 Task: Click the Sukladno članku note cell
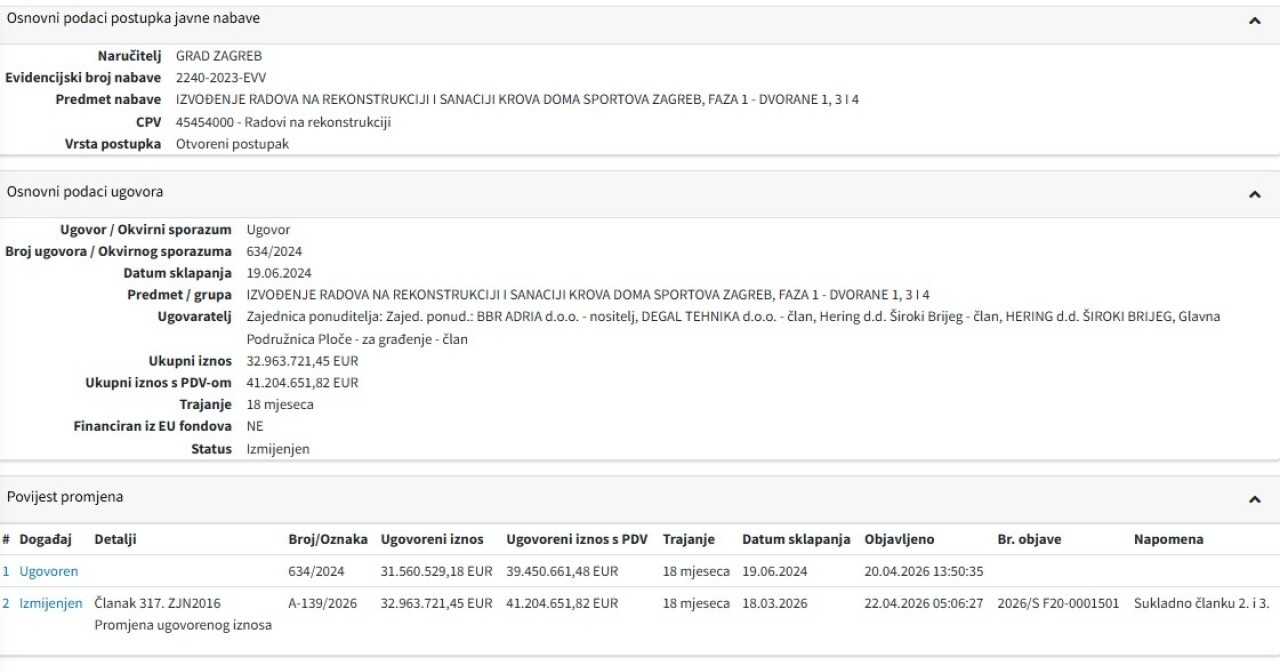click(x=1201, y=603)
